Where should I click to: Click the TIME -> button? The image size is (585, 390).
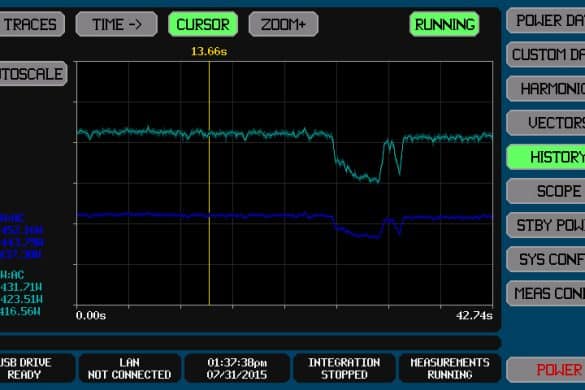(116, 25)
